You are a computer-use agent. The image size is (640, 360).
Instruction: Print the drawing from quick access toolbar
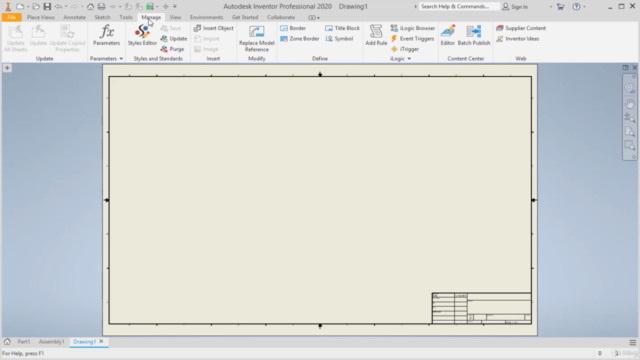coord(101,7)
